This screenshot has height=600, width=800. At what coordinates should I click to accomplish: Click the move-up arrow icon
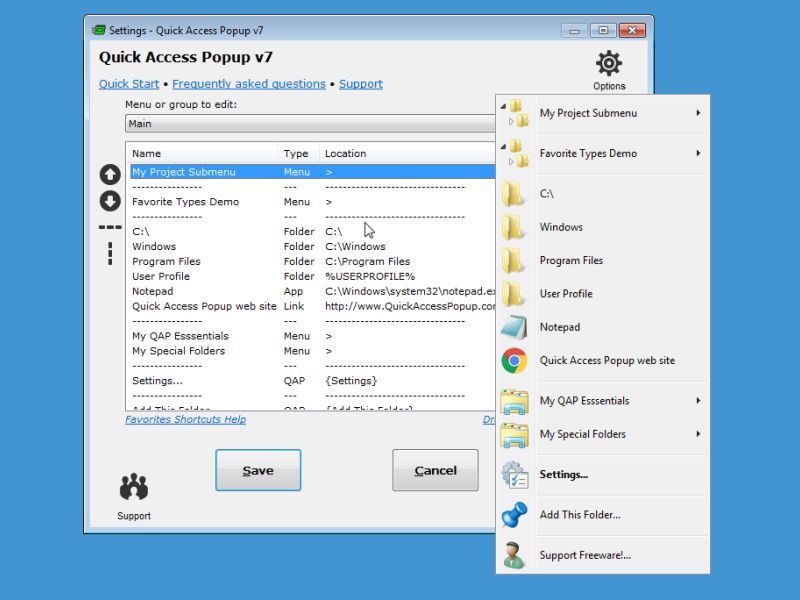point(110,174)
